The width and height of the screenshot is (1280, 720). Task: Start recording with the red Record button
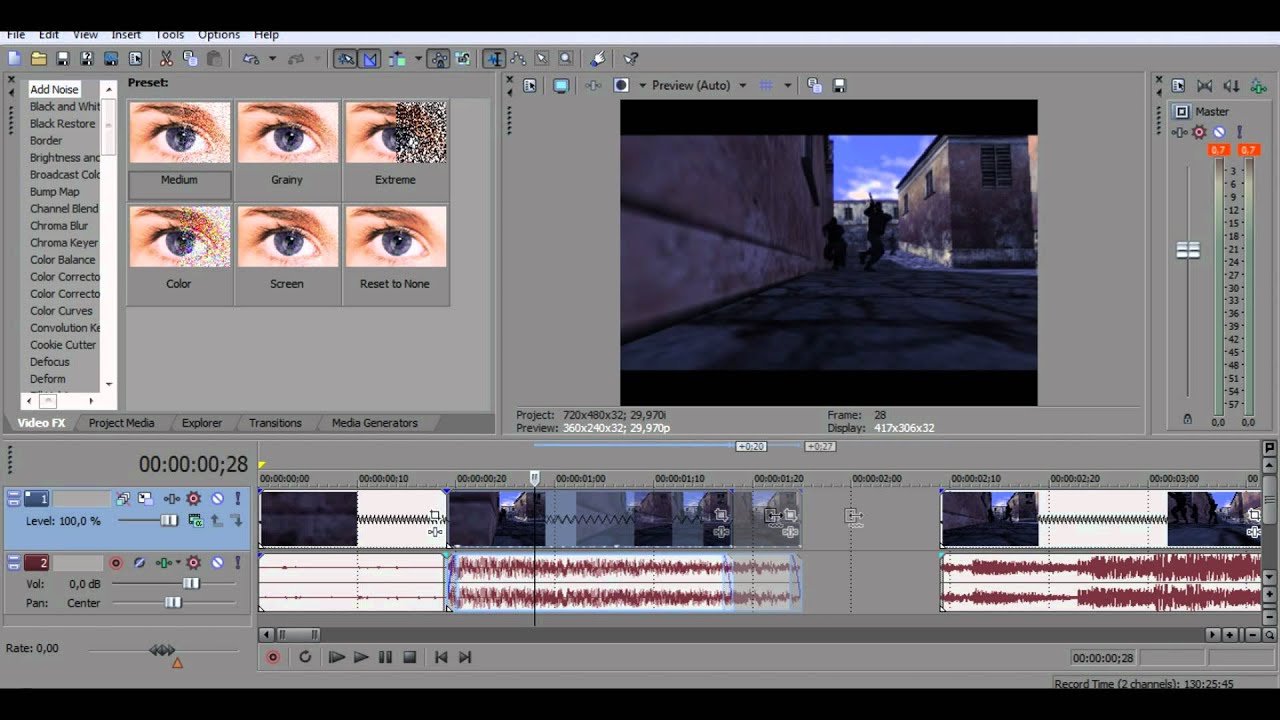[x=273, y=657]
